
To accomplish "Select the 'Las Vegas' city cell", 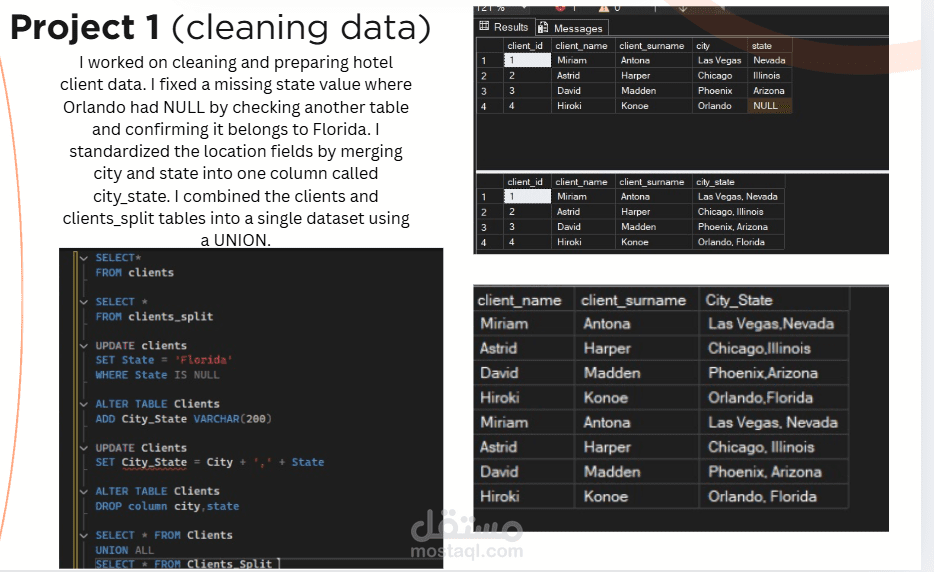I will tap(719, 60).
